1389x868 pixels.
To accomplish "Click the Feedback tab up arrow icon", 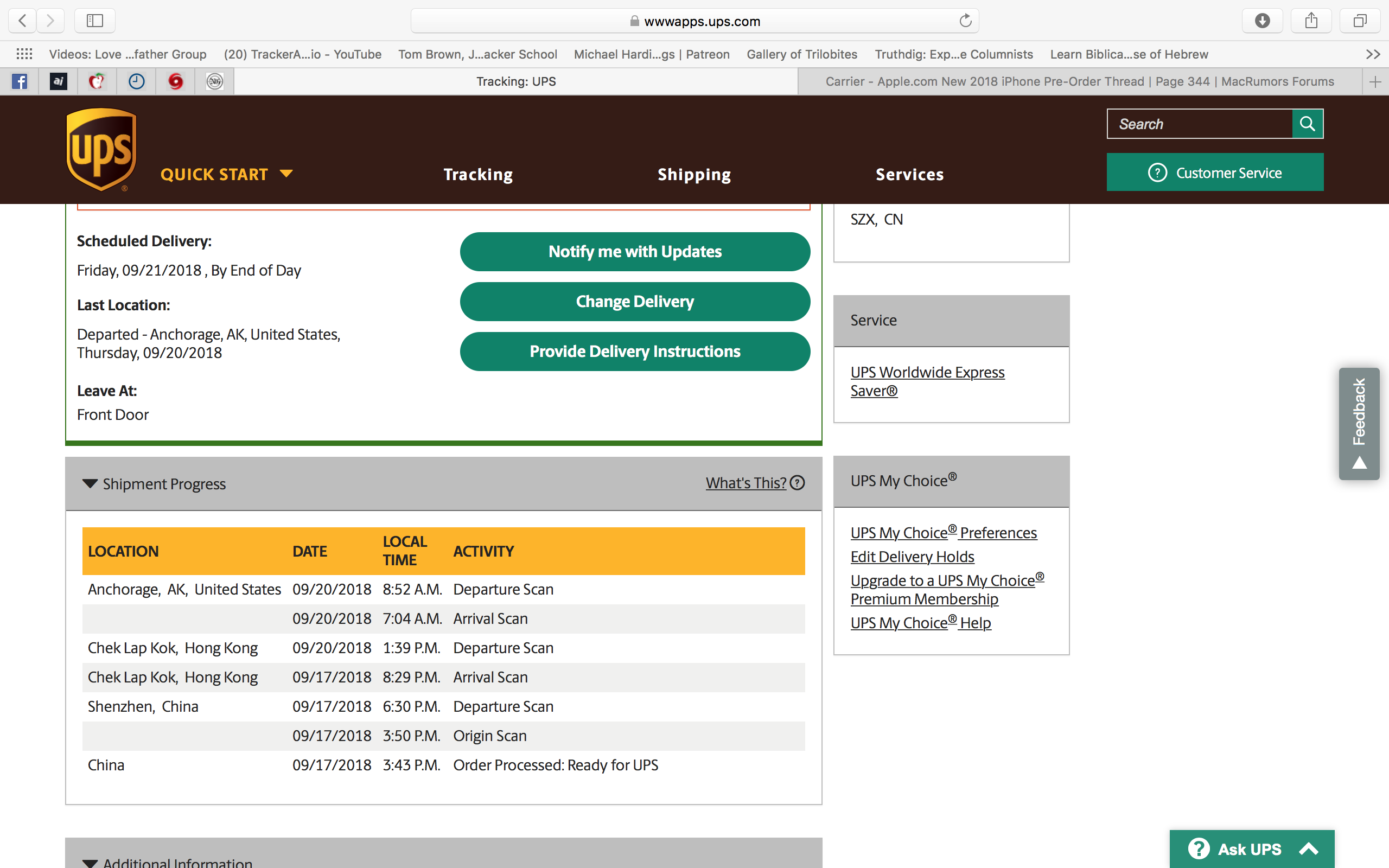I will click(x=1359, y=463).
